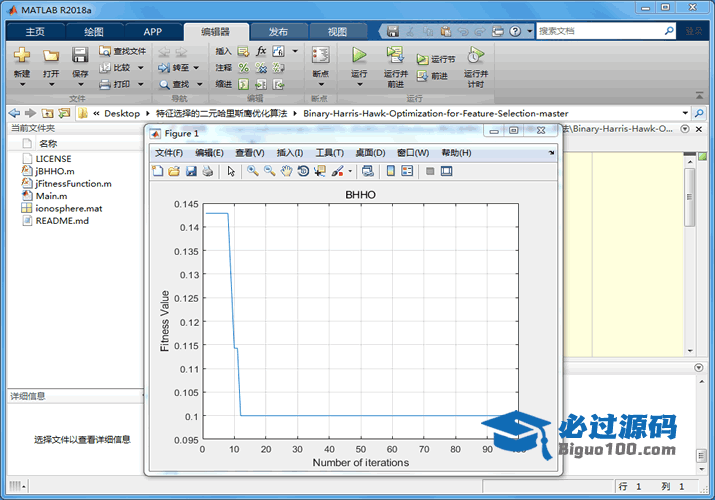Click Open File icon in Figure toolbar
715x500 pixels.
(x=174, y=171)
